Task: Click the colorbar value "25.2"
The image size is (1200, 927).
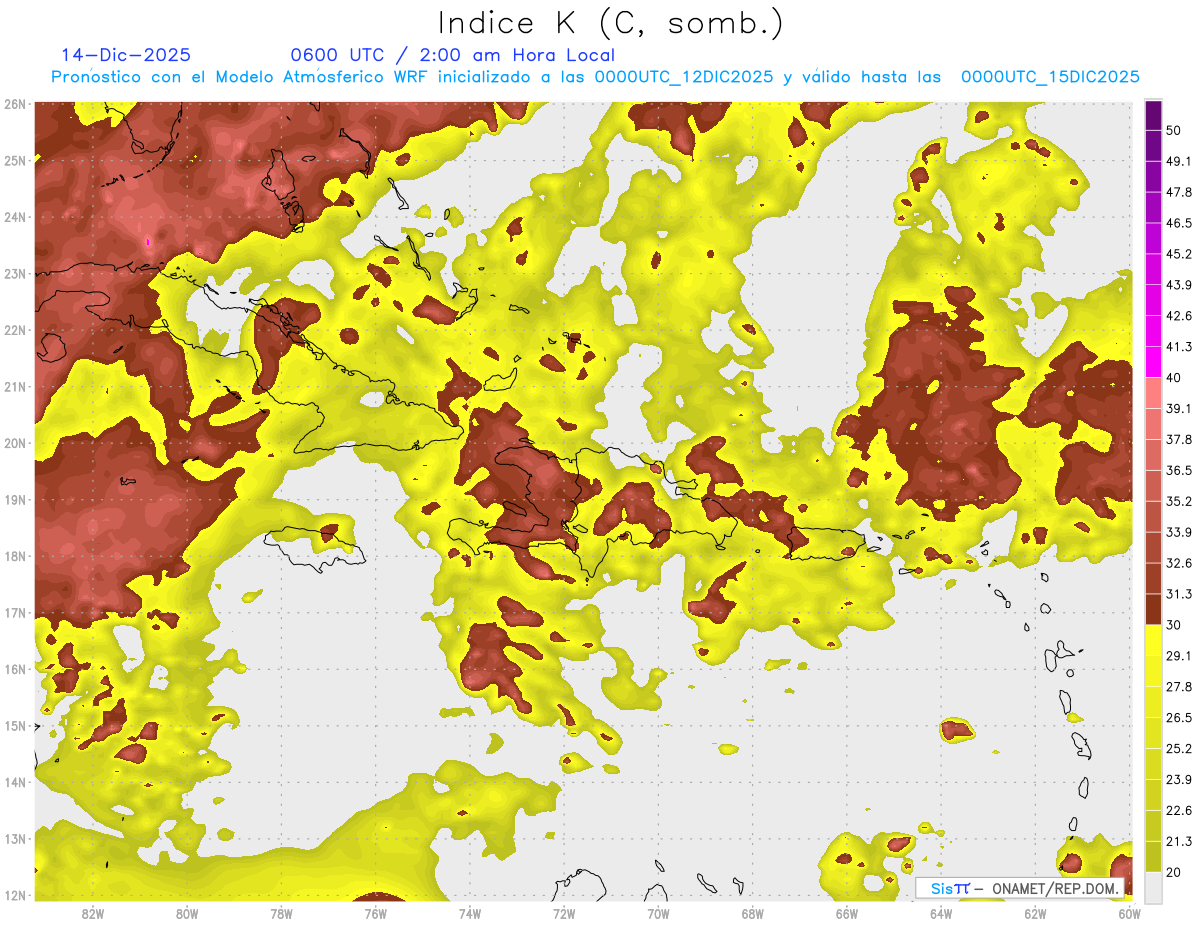Action: coord(1179,748)
